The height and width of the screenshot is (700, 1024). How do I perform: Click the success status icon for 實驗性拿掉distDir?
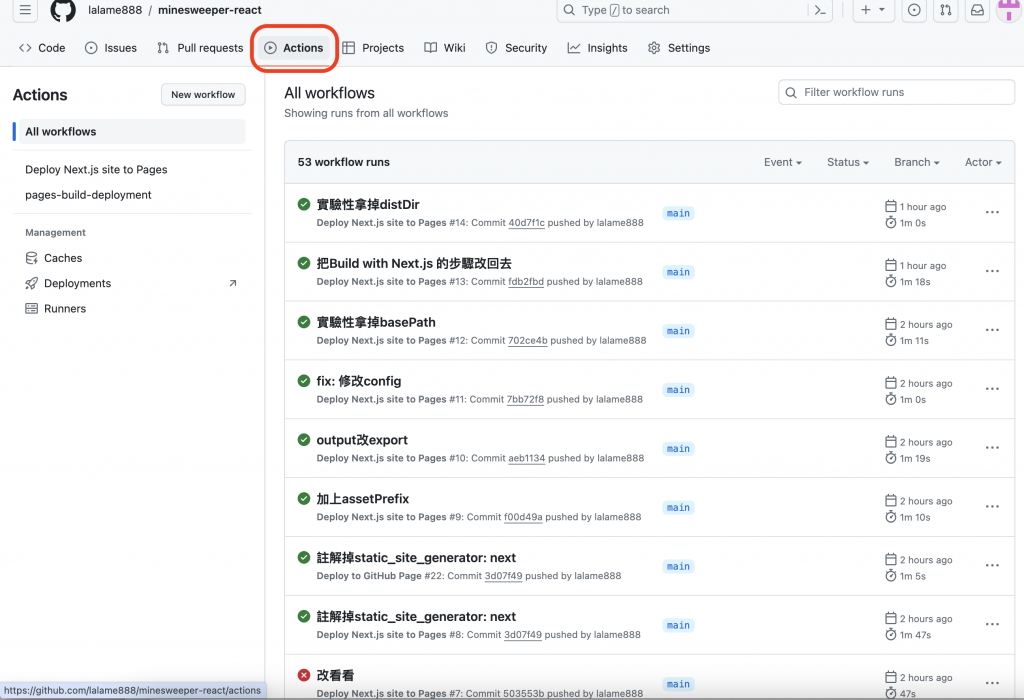[304, 204]
